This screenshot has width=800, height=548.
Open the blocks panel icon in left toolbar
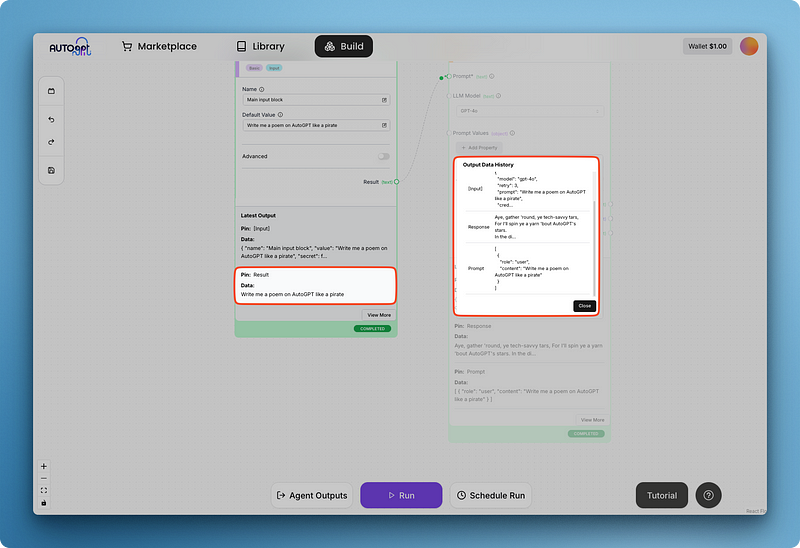click(x=51, y=91)
